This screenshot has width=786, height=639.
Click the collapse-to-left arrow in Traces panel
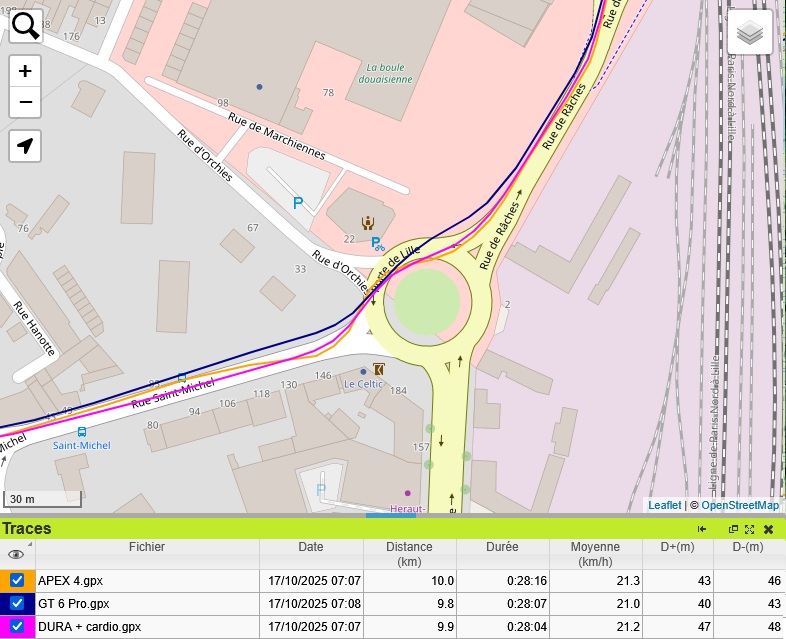[x=703, y=529]
